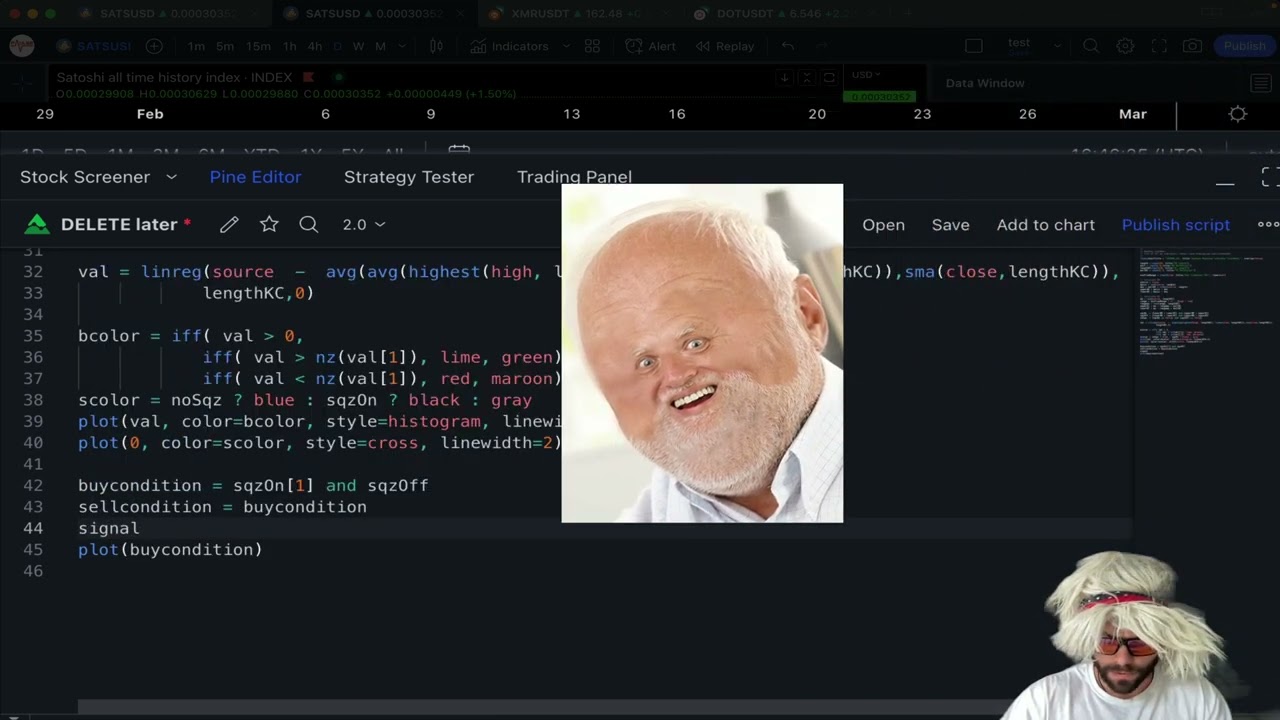Click the 'scolor = noSqz' code line
1280x720 pixels.
(305, 400)
